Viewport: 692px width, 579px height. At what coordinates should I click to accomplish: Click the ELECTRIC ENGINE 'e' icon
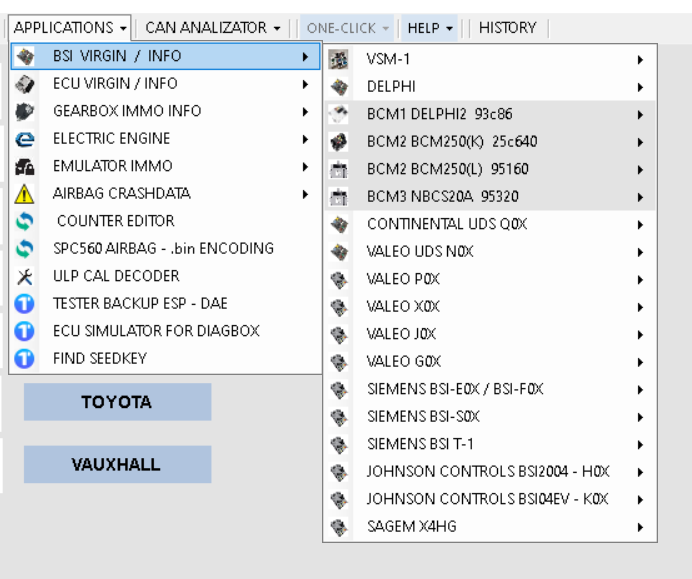point(25,139)
